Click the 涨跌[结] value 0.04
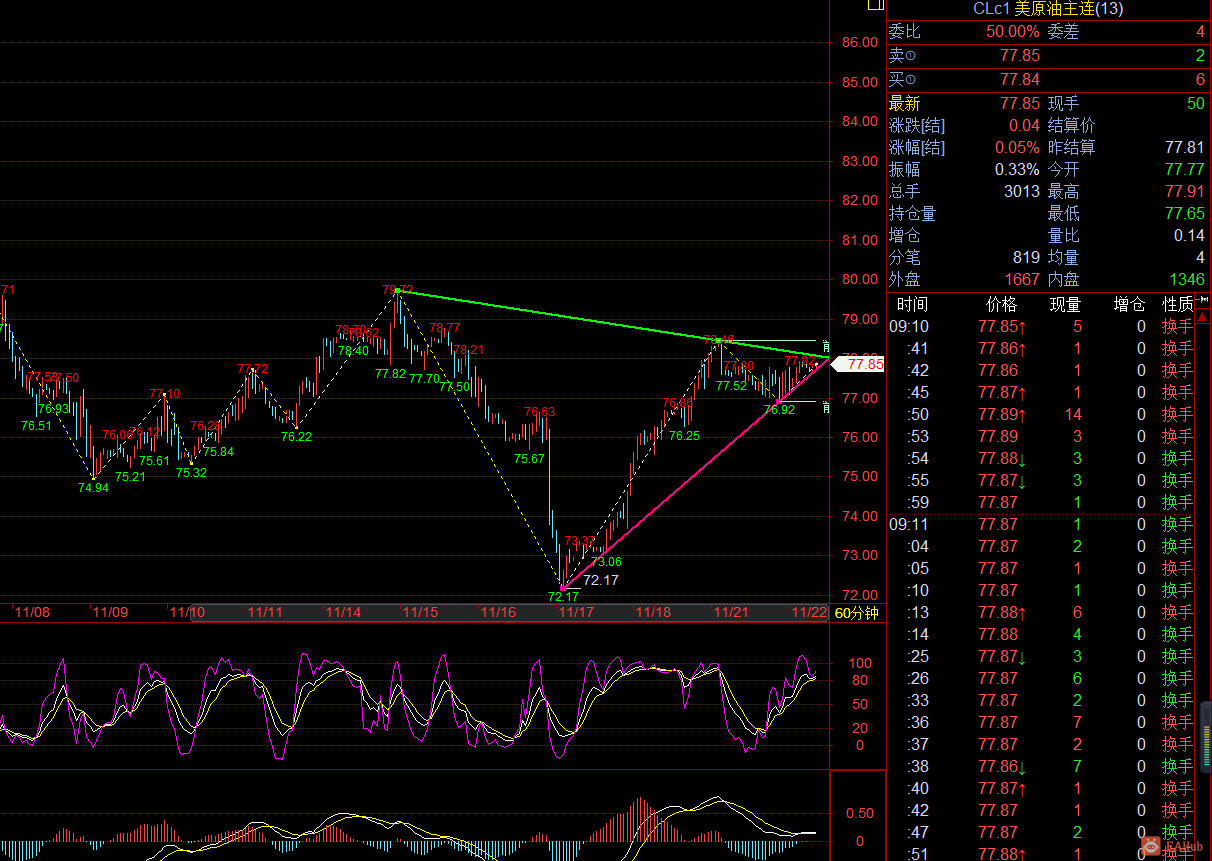Screen dimensions: 1212x861 1024,126
